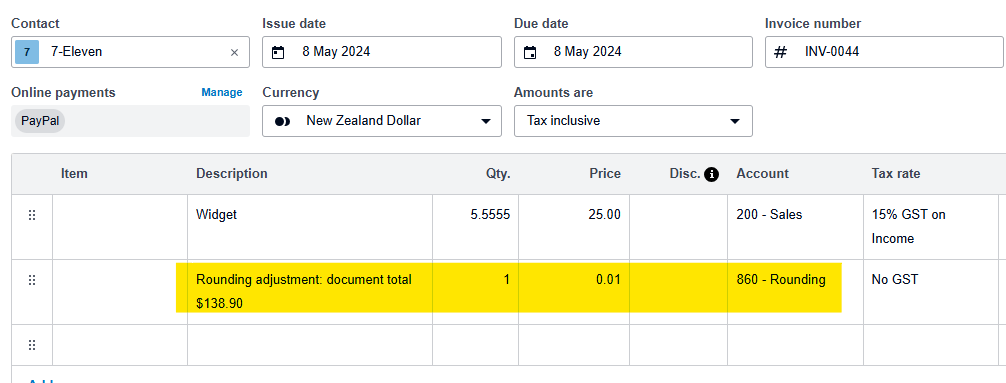The height and width of the screenshot is (383, 1006).
Task: Grab the Rounding adjustment row drag handle
Action: 32,280
